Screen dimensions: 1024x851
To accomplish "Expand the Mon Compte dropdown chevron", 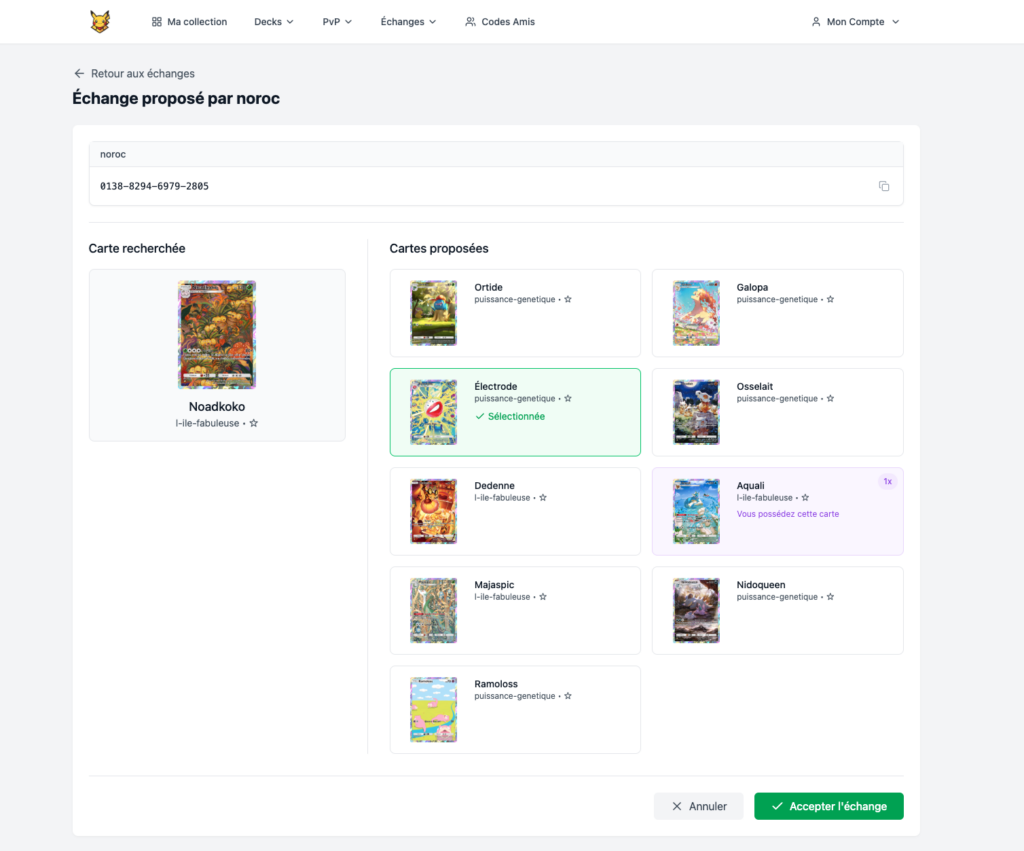I will pyautogui.click(x=895, y=22).
